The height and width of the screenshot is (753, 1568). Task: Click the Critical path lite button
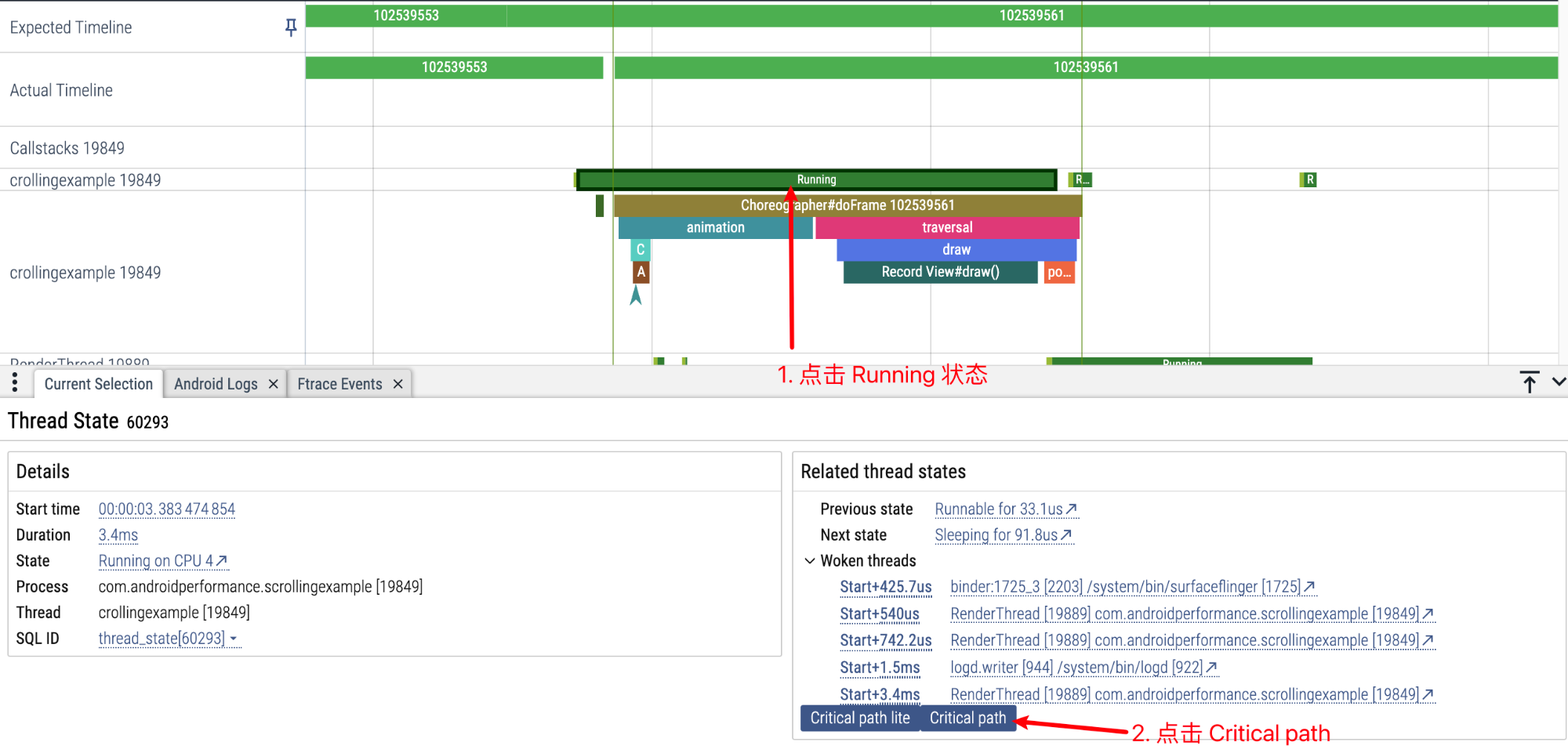tap(860, 718)
